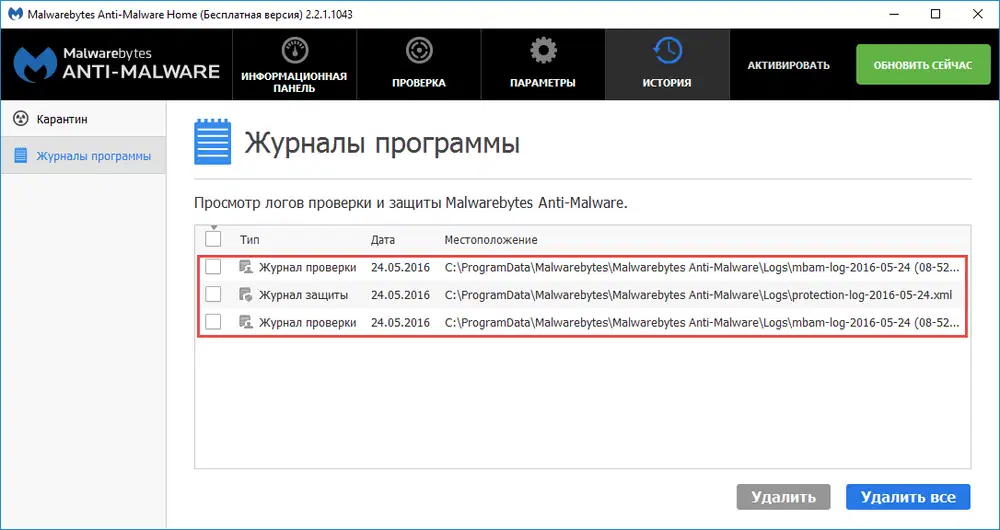Minimize the Malwarebytes window
Screen dimensions: 1000x530
(895, 14)
